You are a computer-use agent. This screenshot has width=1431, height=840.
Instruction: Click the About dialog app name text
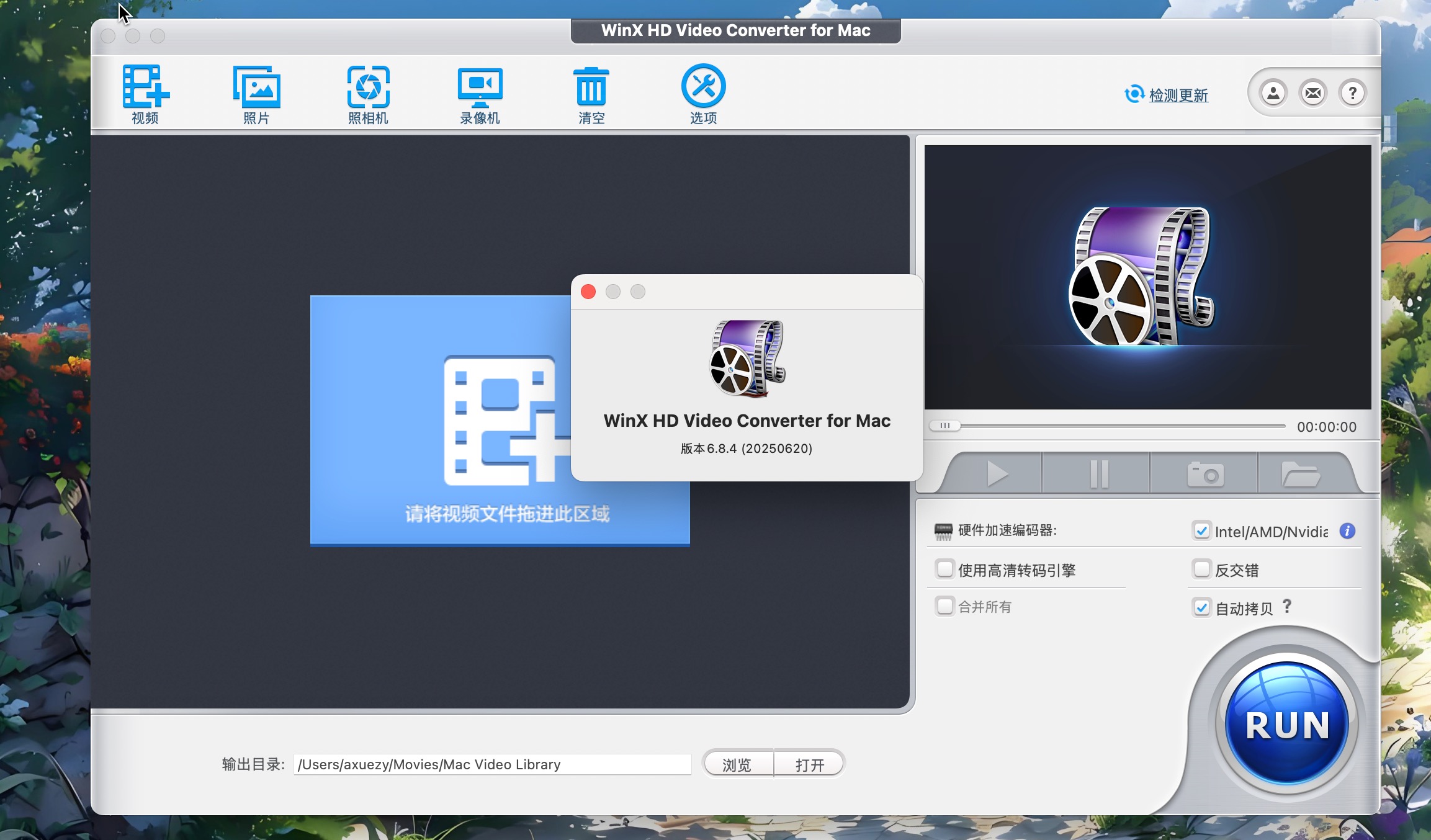coord(747,421)
